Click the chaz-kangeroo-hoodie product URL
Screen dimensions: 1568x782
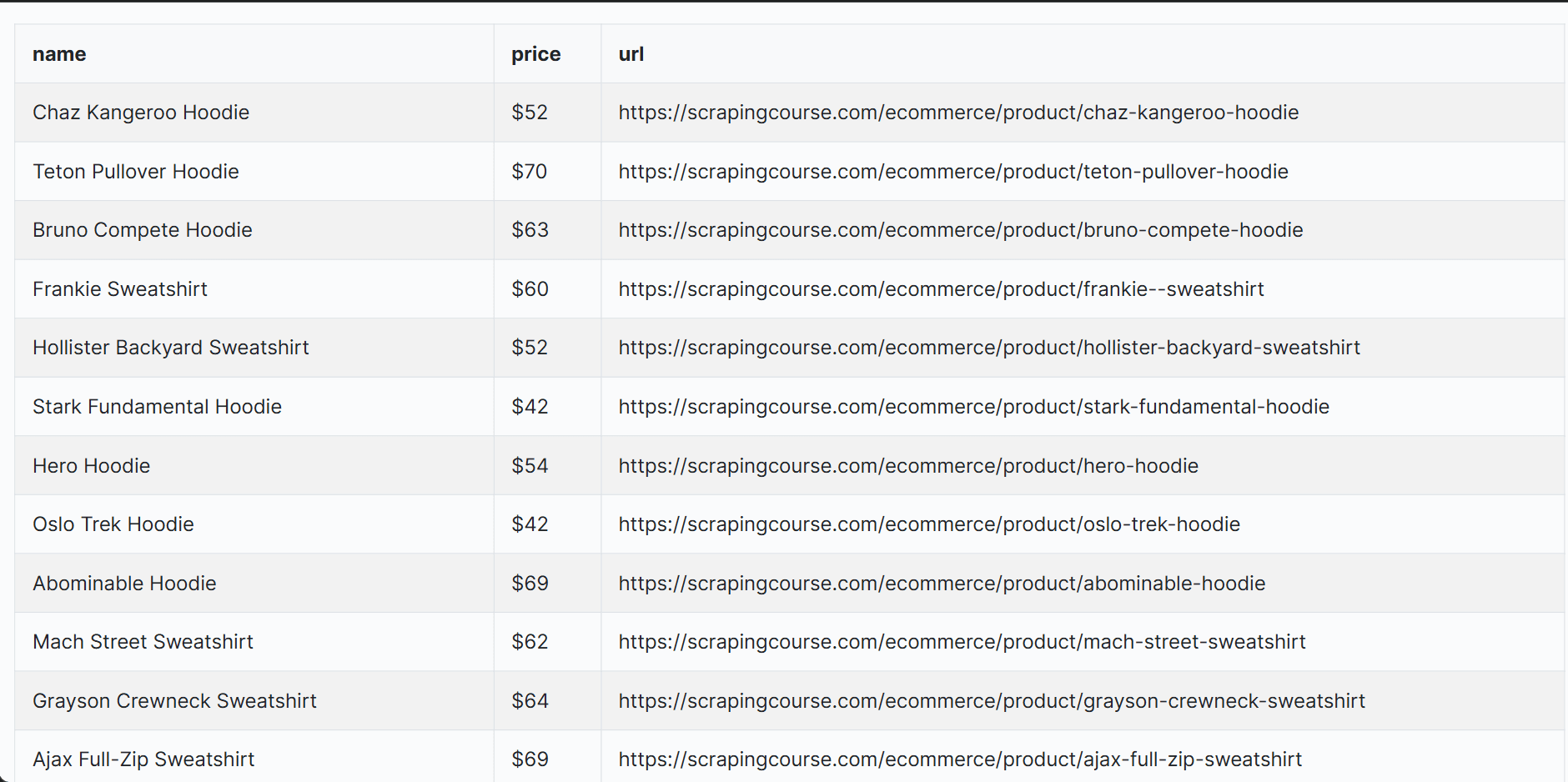[958, 113]
